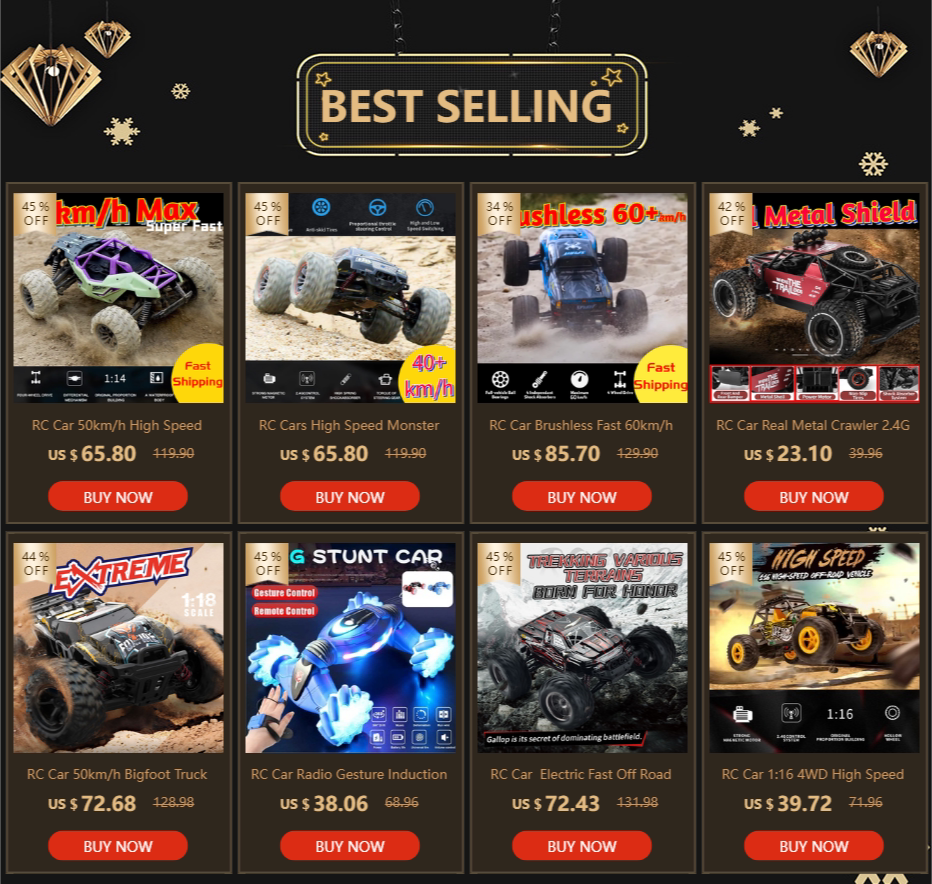Open the blue Stunt Car gesture image
The height and width of the screenshot is (884, 932).
tap(350, 647)
